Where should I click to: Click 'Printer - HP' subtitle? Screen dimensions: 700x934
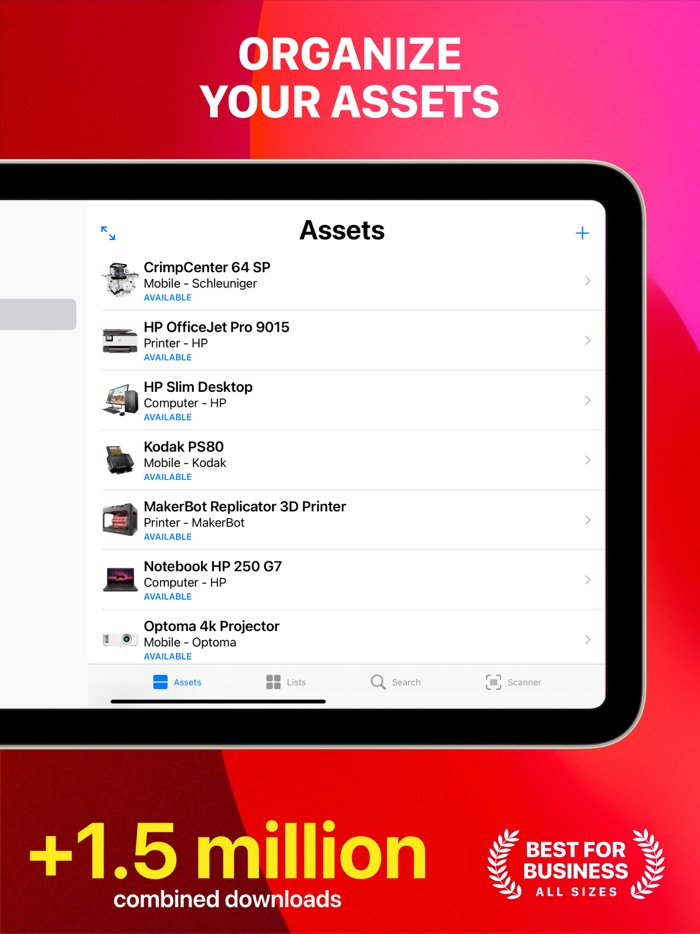tap(176, 343)
